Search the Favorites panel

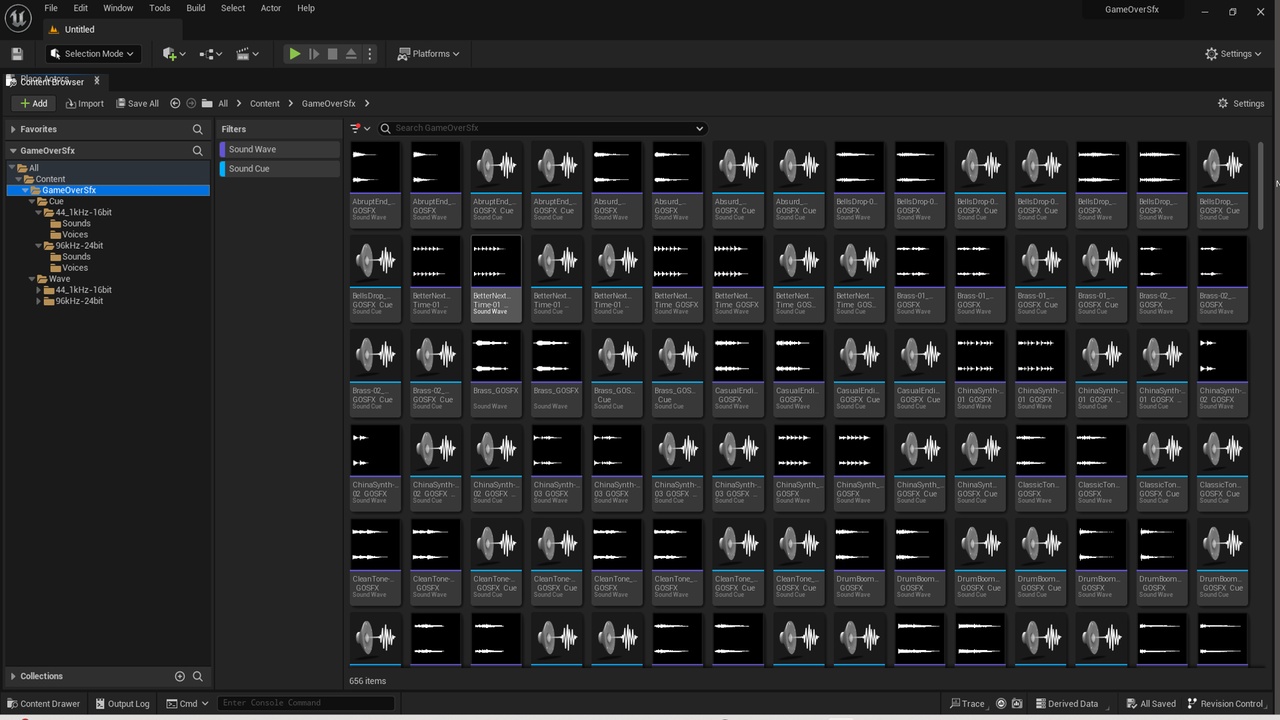tap(198, 129)
